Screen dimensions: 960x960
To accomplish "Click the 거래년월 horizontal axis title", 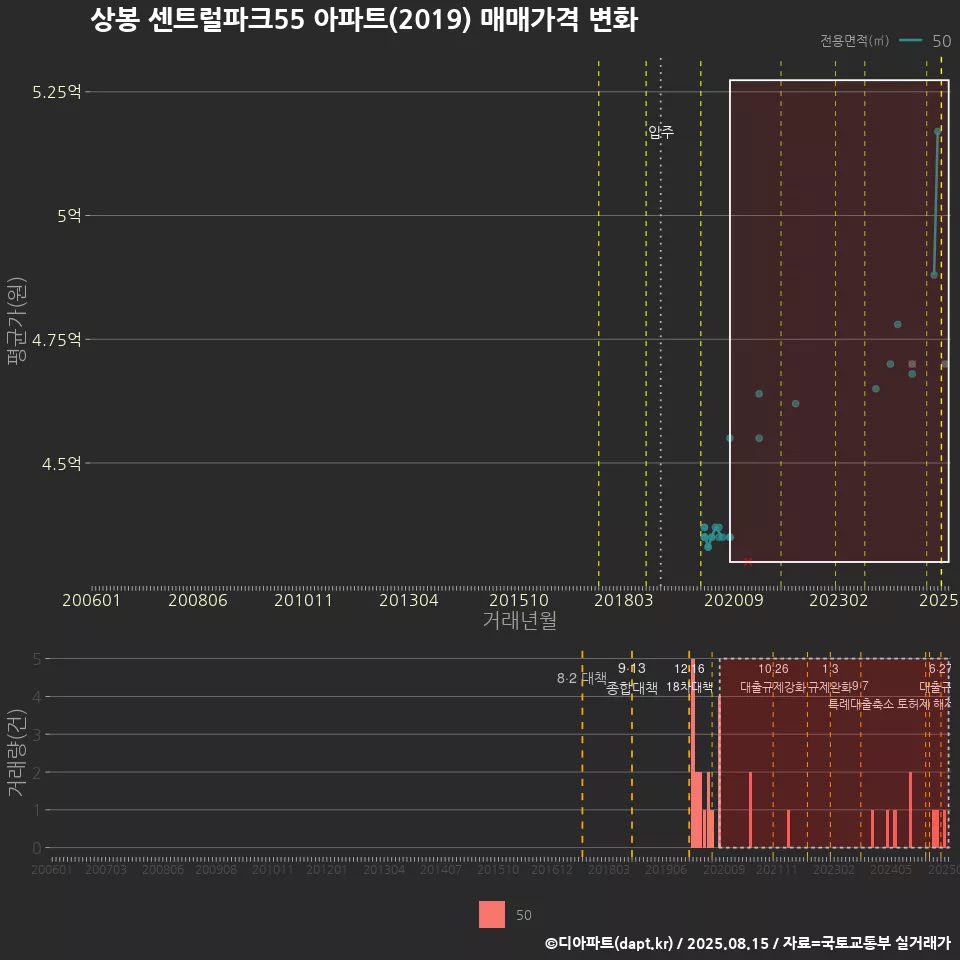I will tap(519, 620).
